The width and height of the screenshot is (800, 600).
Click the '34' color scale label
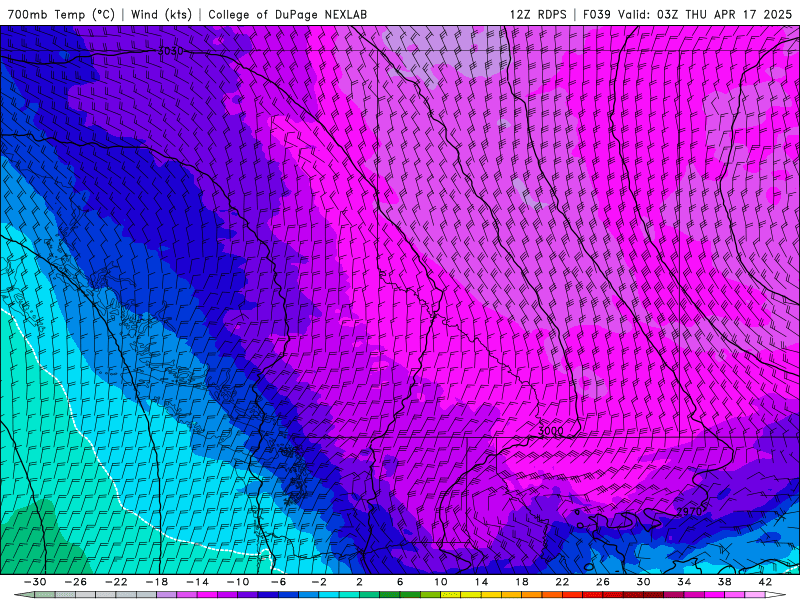pos(684,582)
